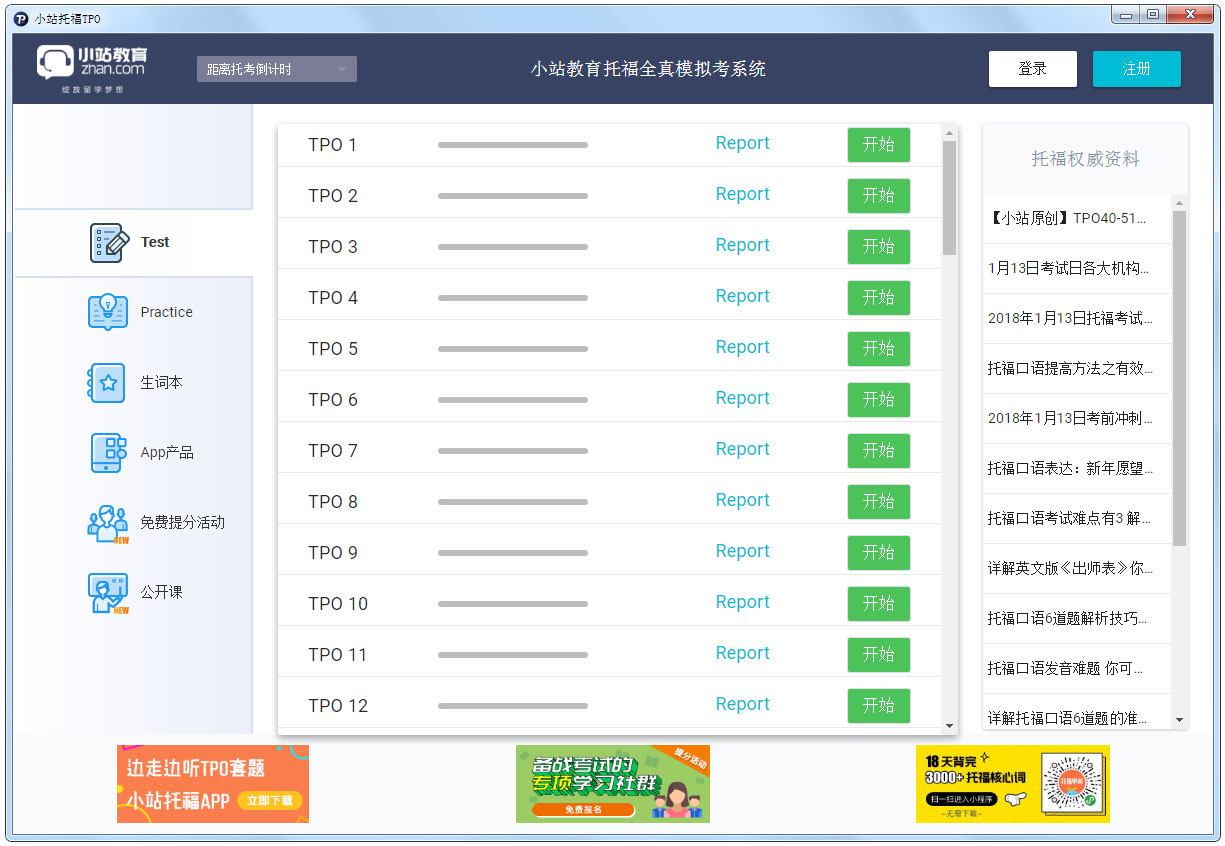Open the 免费提分活动 icon
1225x846 pixels.
tap(108, 523)
